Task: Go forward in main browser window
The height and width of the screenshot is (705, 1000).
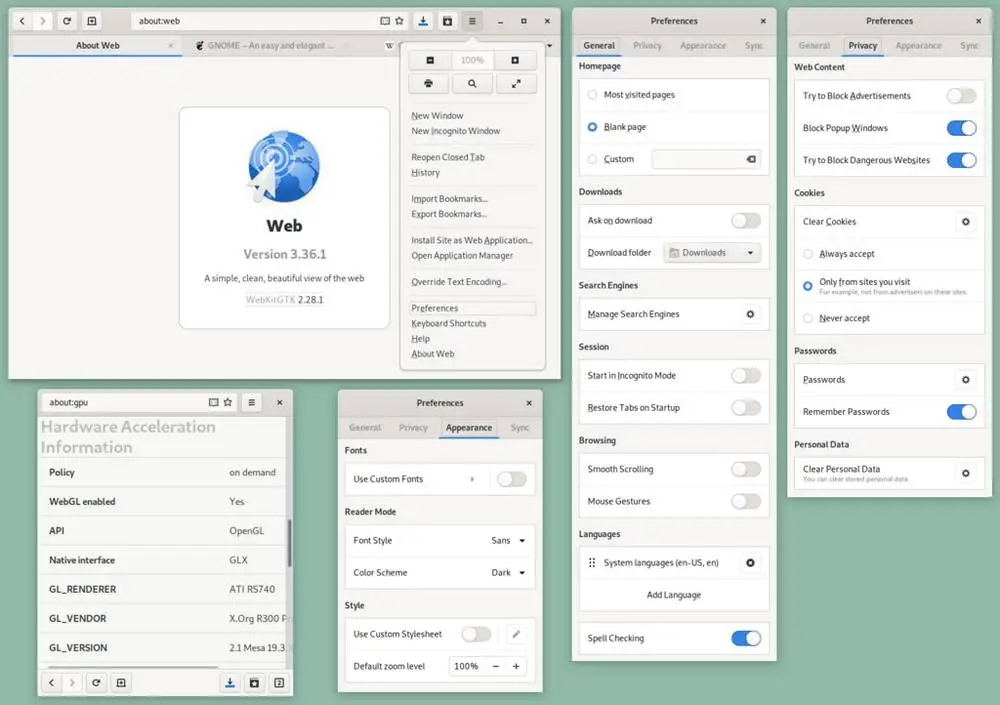Action: pos(43,21)
